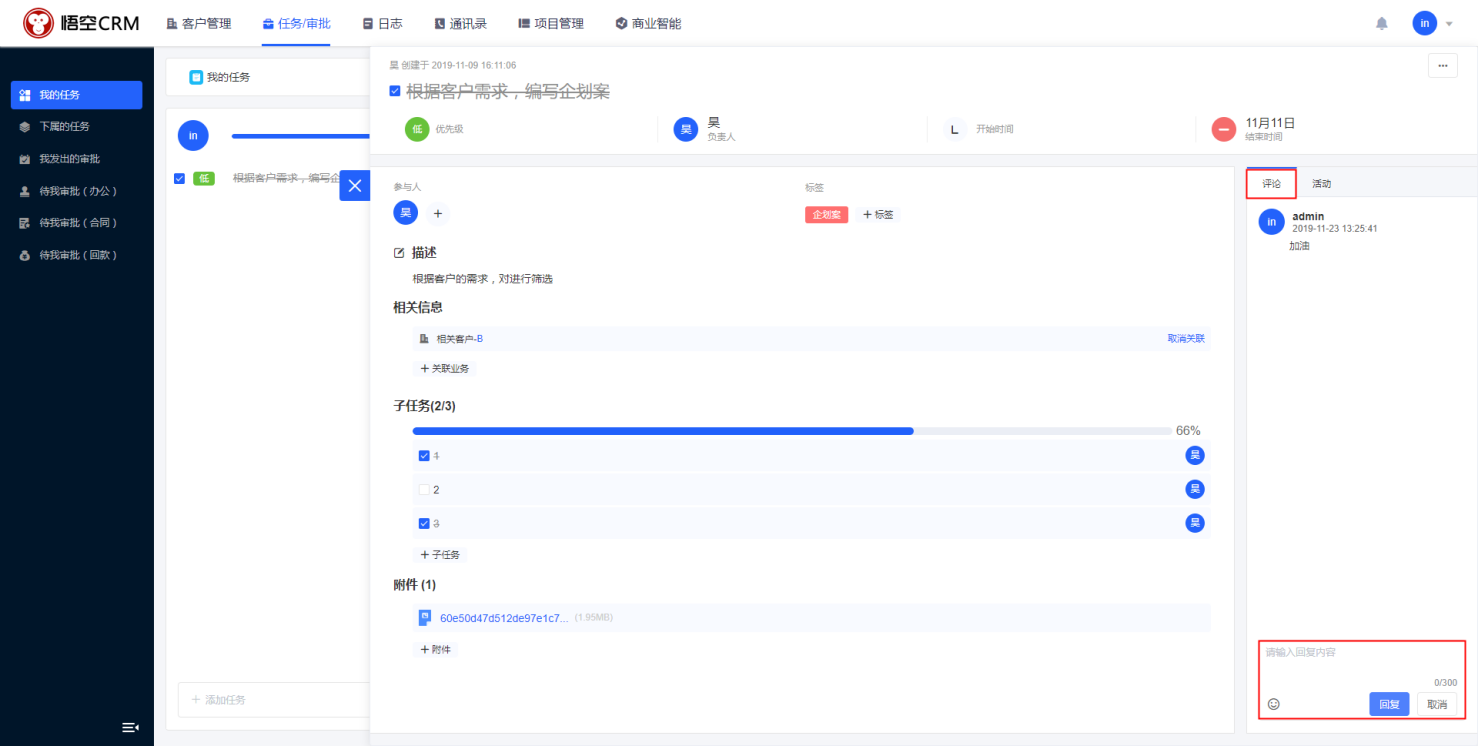Add a new tag with 标签 button

point(880,214)
